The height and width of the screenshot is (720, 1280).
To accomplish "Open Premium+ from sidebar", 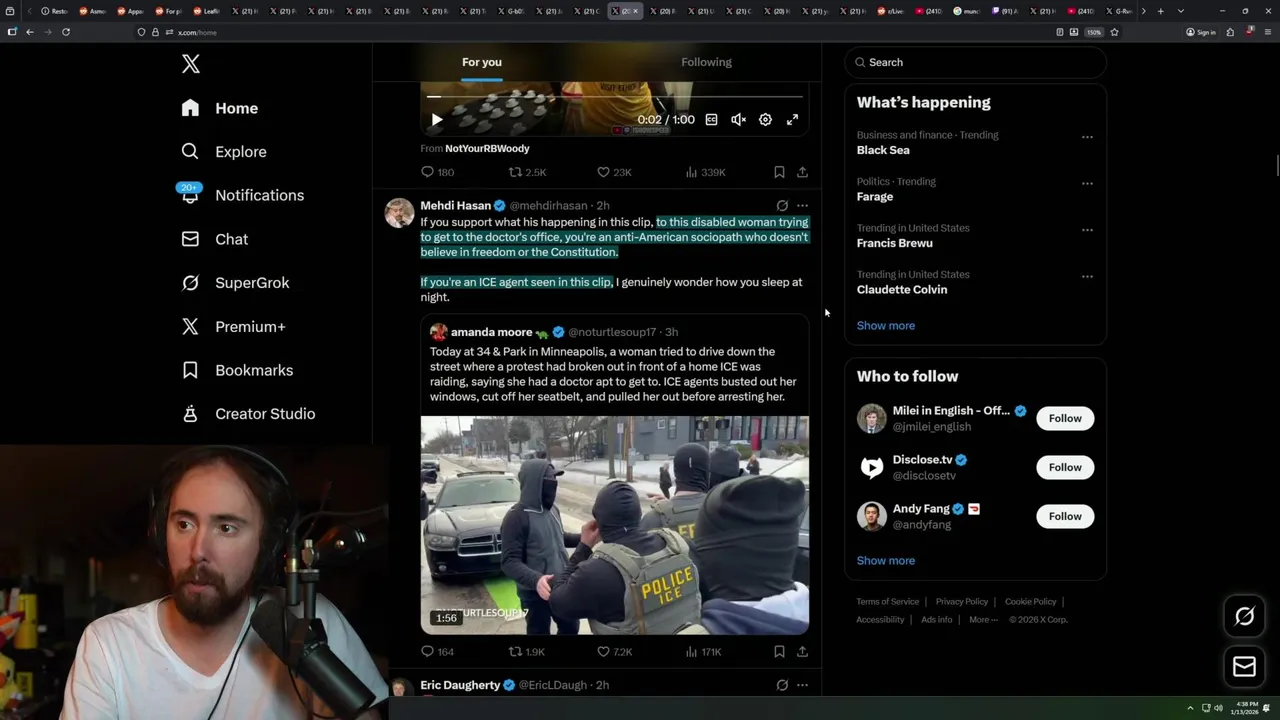I will point(233,326).
